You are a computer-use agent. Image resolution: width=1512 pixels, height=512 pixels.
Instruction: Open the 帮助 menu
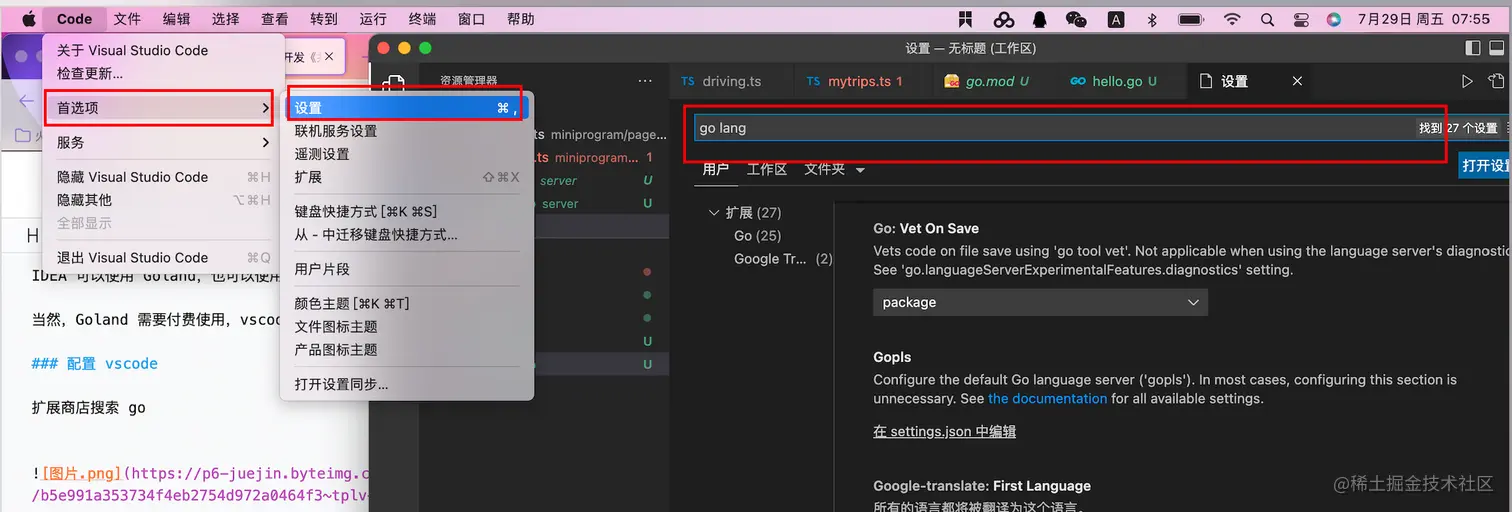click(x=520, y=19)
